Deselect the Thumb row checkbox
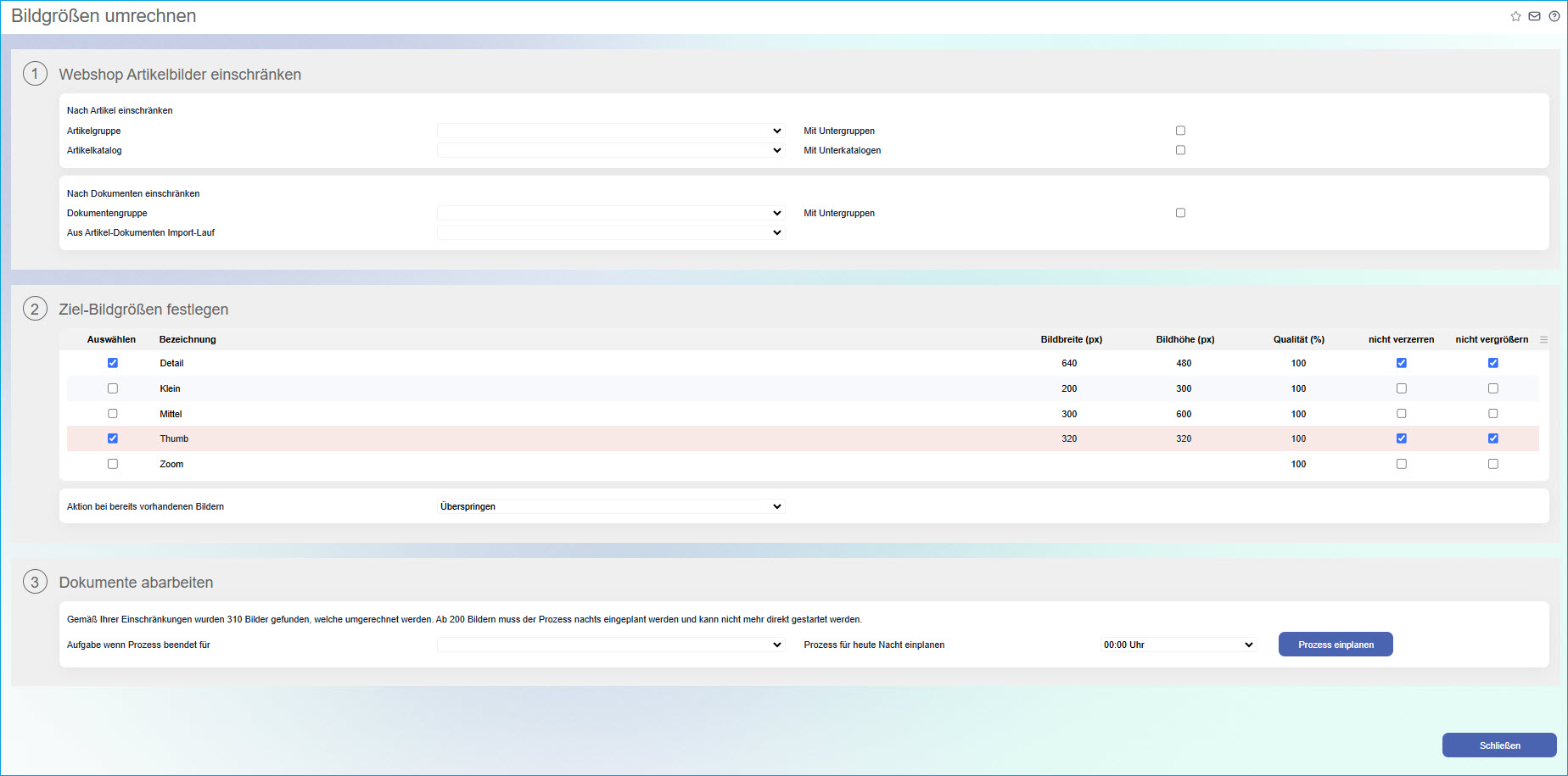1568x776 pixels. click(113, 438)
